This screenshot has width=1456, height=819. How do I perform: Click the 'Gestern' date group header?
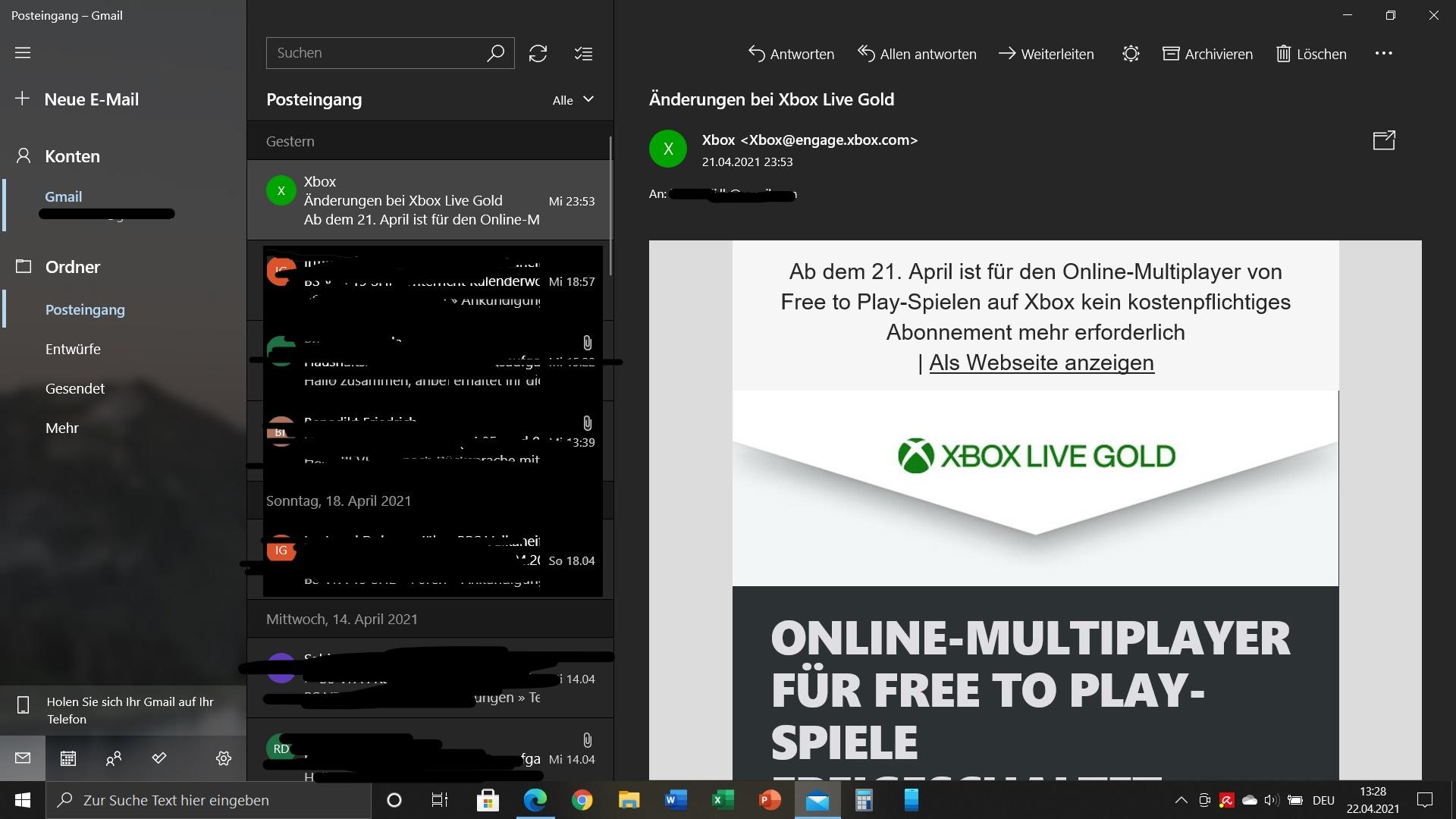290,141
